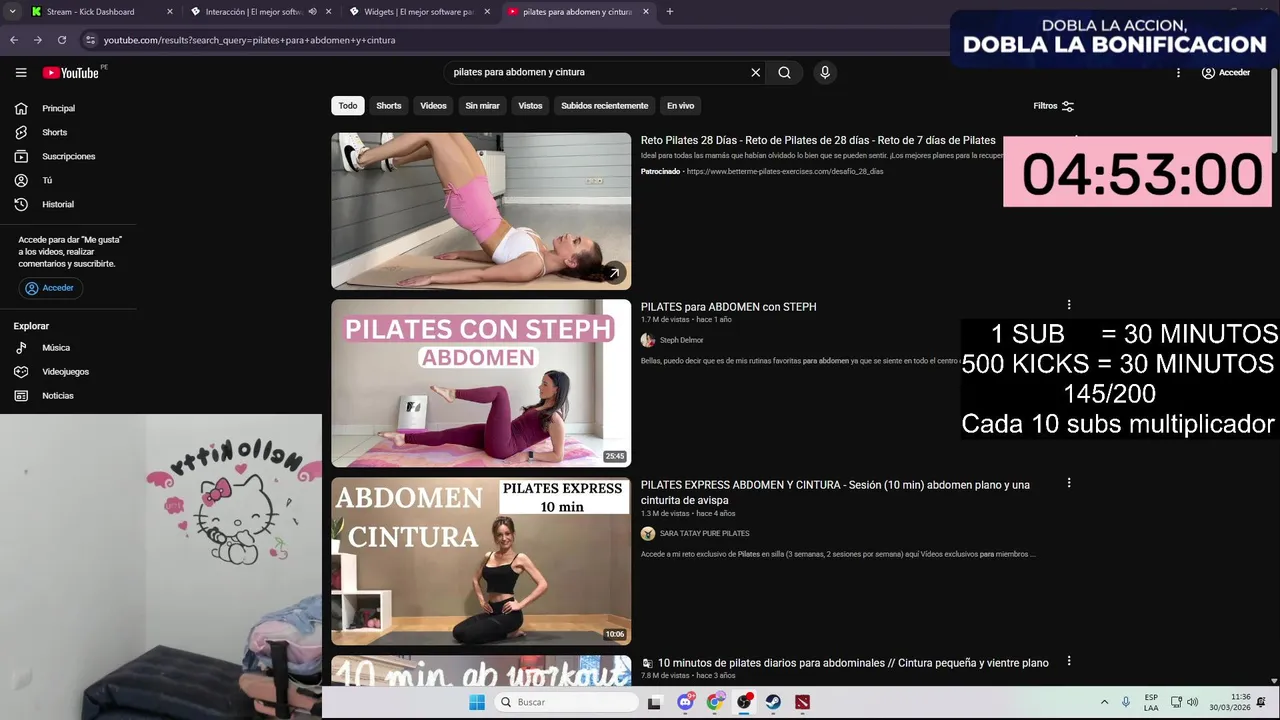Screen dimensions: 1280x720
Task: Select the Shorts filter chip
Action: [389, 106]
